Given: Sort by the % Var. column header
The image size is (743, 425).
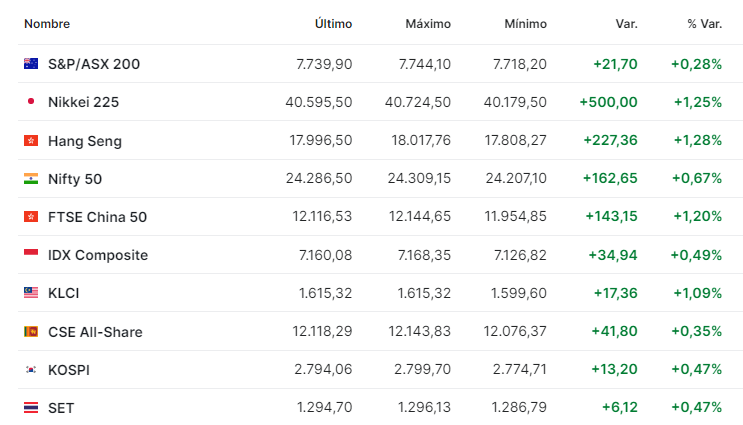Looking at the screenshot, I should tap(705, 24).
